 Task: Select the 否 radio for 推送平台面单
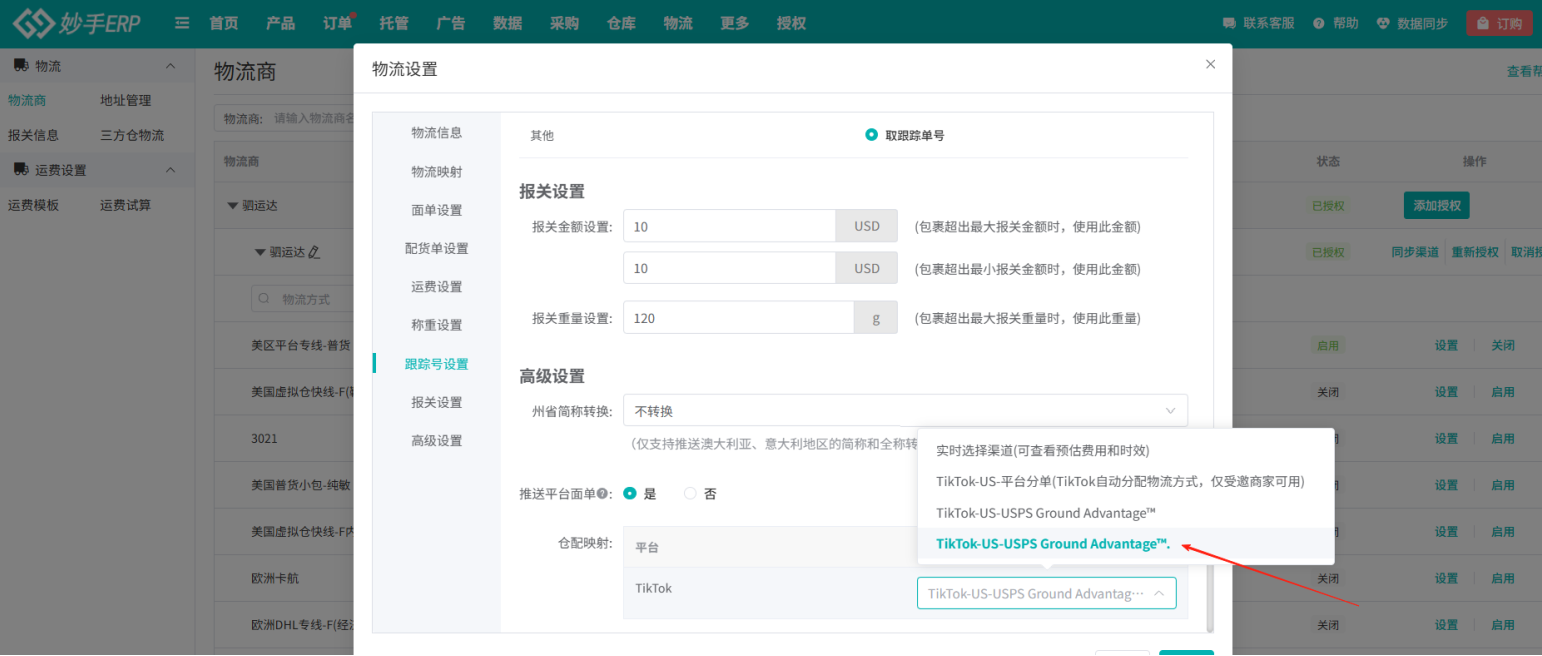tap(690, 493)
